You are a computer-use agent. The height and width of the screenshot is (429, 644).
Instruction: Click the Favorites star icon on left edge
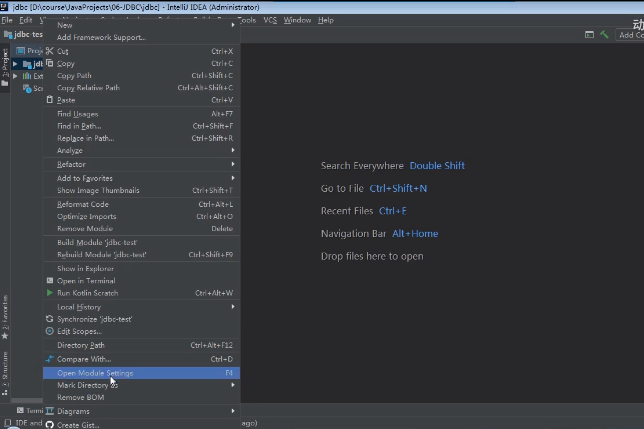(x=5, y=336)
